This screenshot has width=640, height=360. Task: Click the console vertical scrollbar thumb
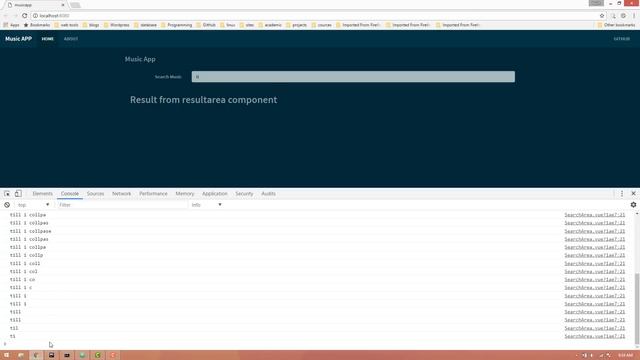(x=637, y=308)
